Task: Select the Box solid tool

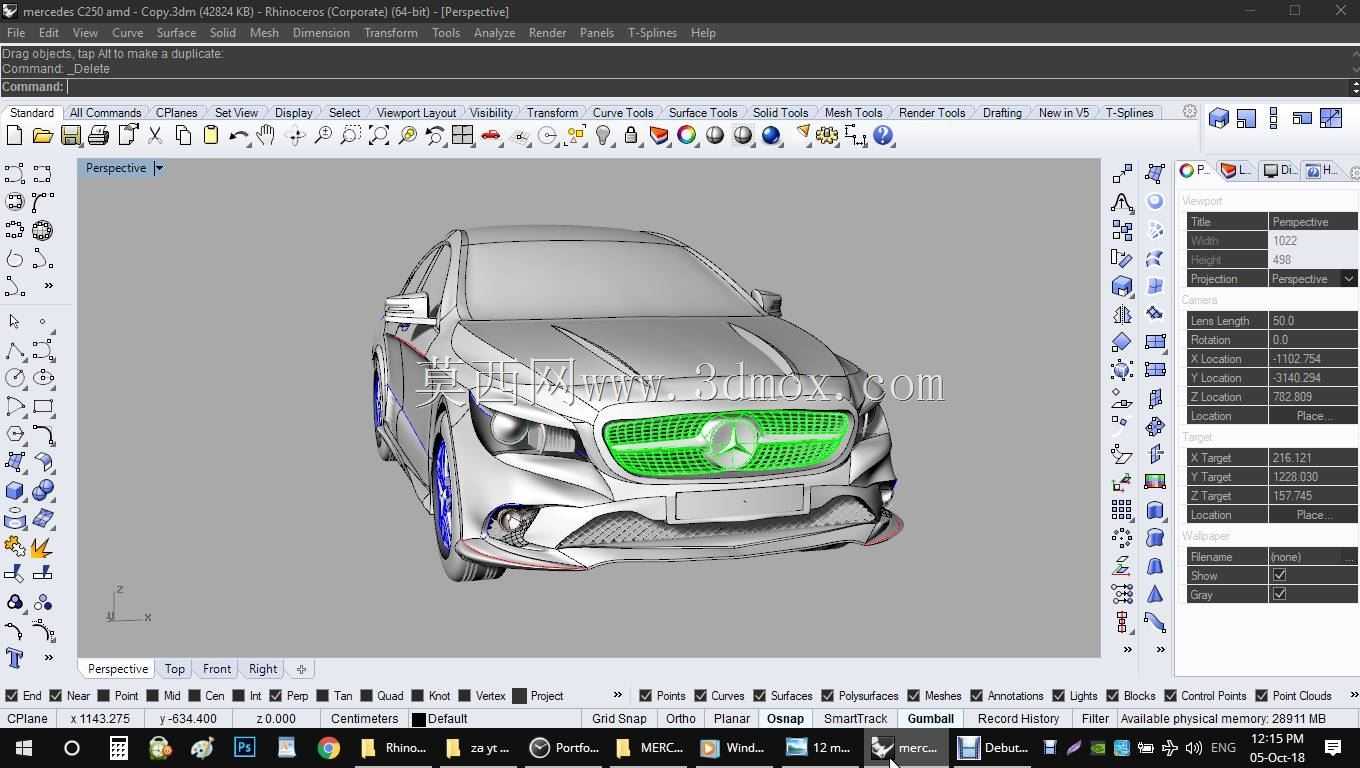Action: coord(15,490)
